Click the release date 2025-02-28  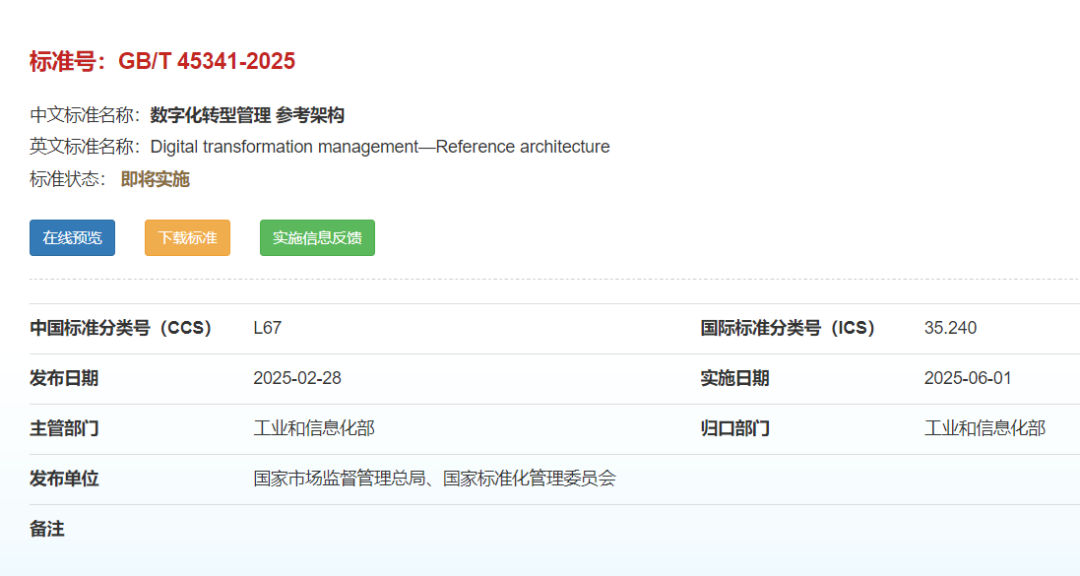click(x=298, y=378)
